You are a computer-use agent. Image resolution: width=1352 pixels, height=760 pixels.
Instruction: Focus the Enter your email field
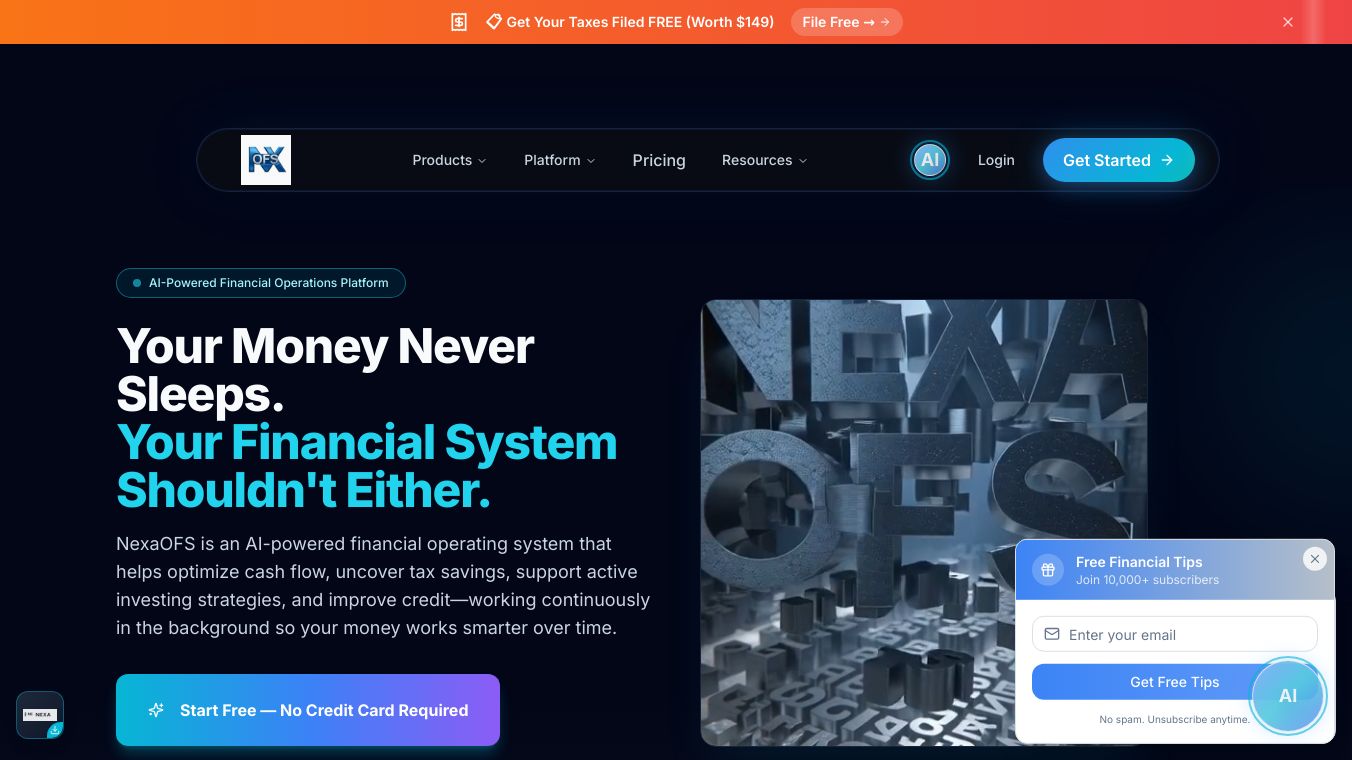[x=1174, y=634]
